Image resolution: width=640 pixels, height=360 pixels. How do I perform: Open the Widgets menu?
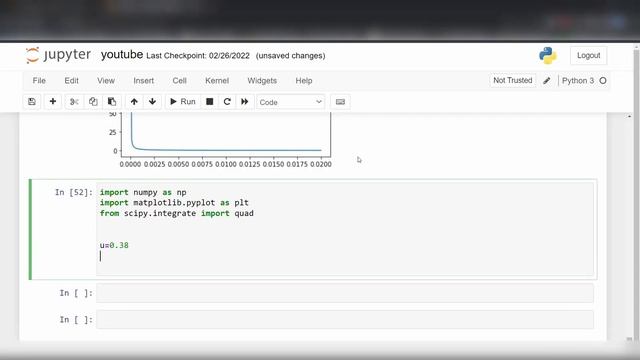click(x=262, y=81)
